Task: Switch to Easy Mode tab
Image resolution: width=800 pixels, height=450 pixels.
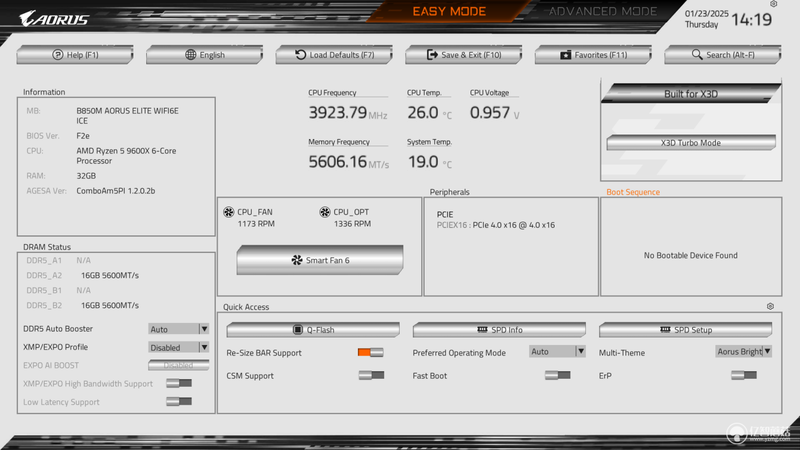Action: [449, 11]
